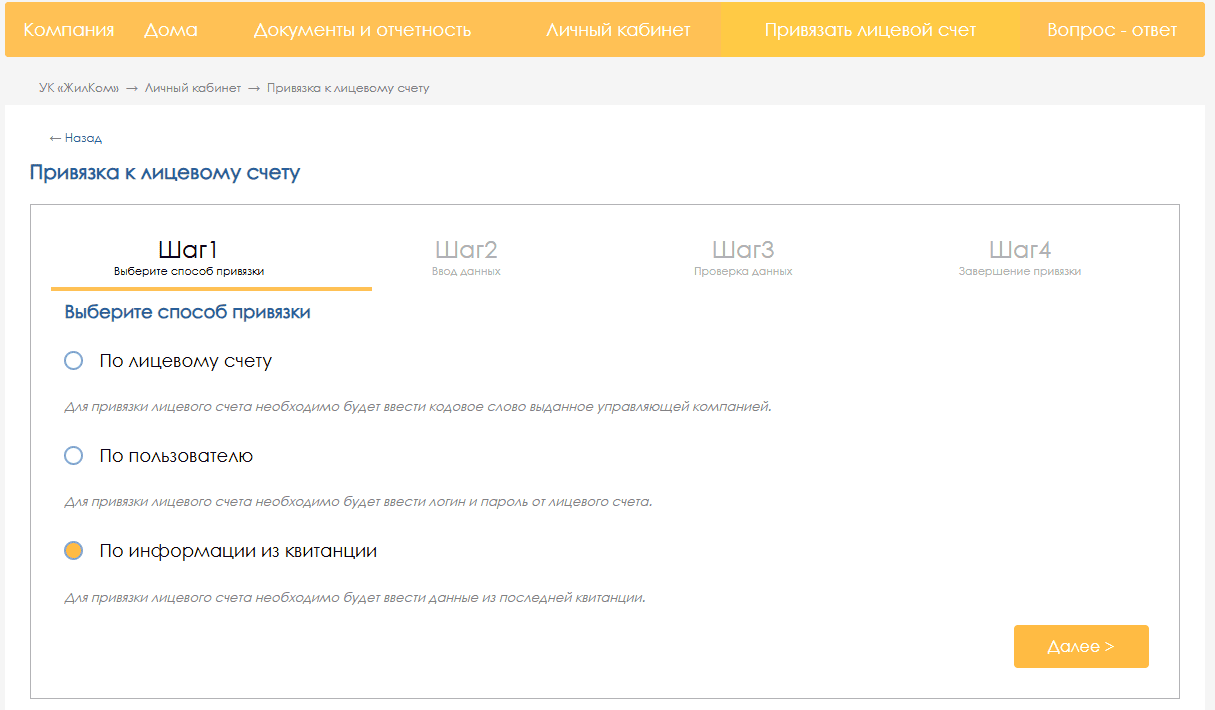Open "Привязать лицевой счет" menu item

click(x=870, y=30)
